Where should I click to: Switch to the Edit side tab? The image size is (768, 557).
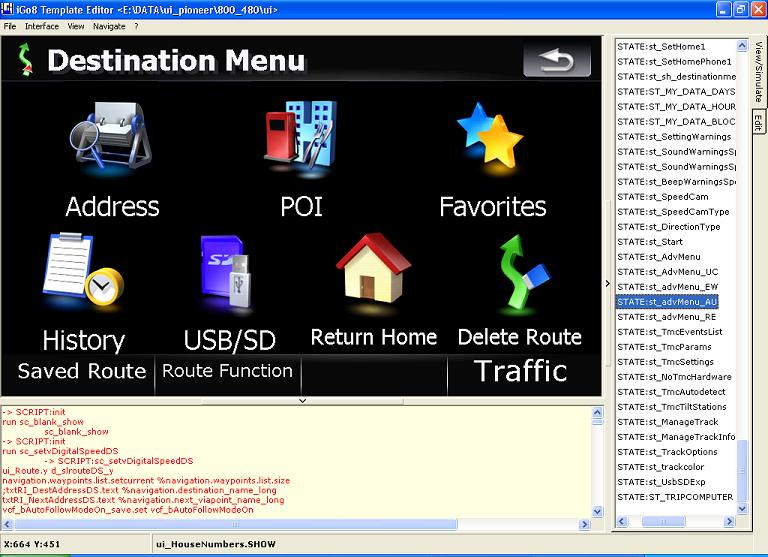coord(758,123)
